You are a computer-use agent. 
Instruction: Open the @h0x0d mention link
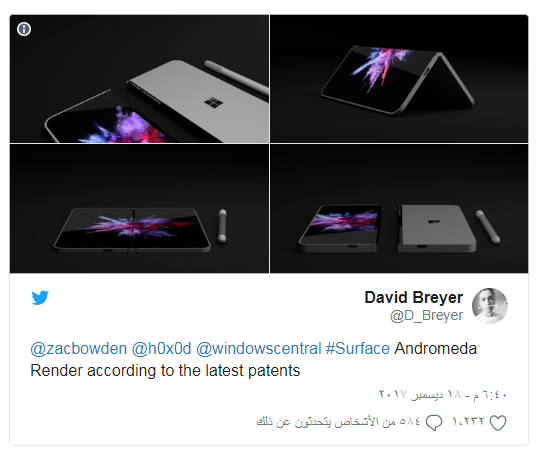tap(161, 349)
